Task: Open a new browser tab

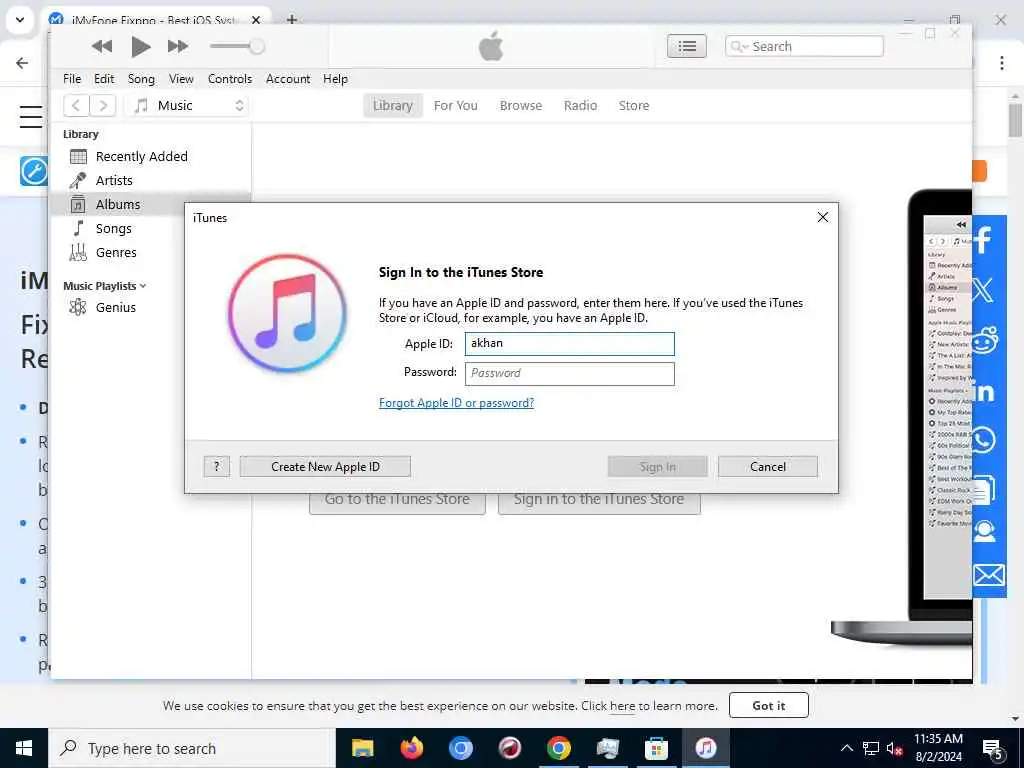Action: pyautogui.click(x=292, y=20)
